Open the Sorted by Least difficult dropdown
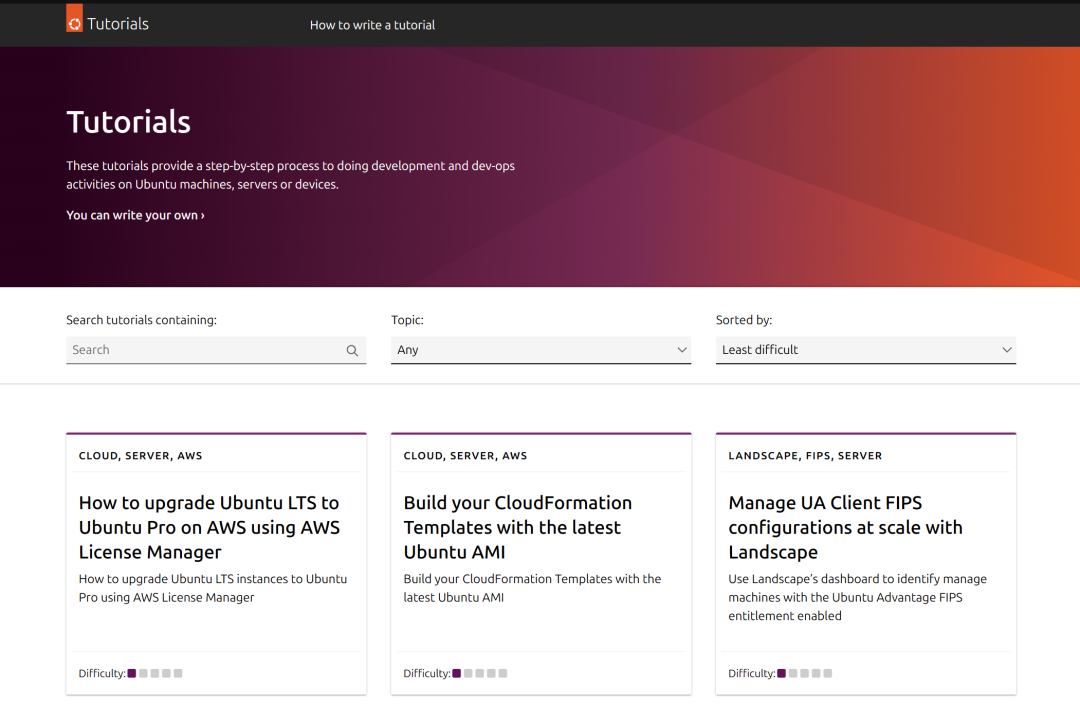Screen dimensions: 1080x709 pos(865,350)
